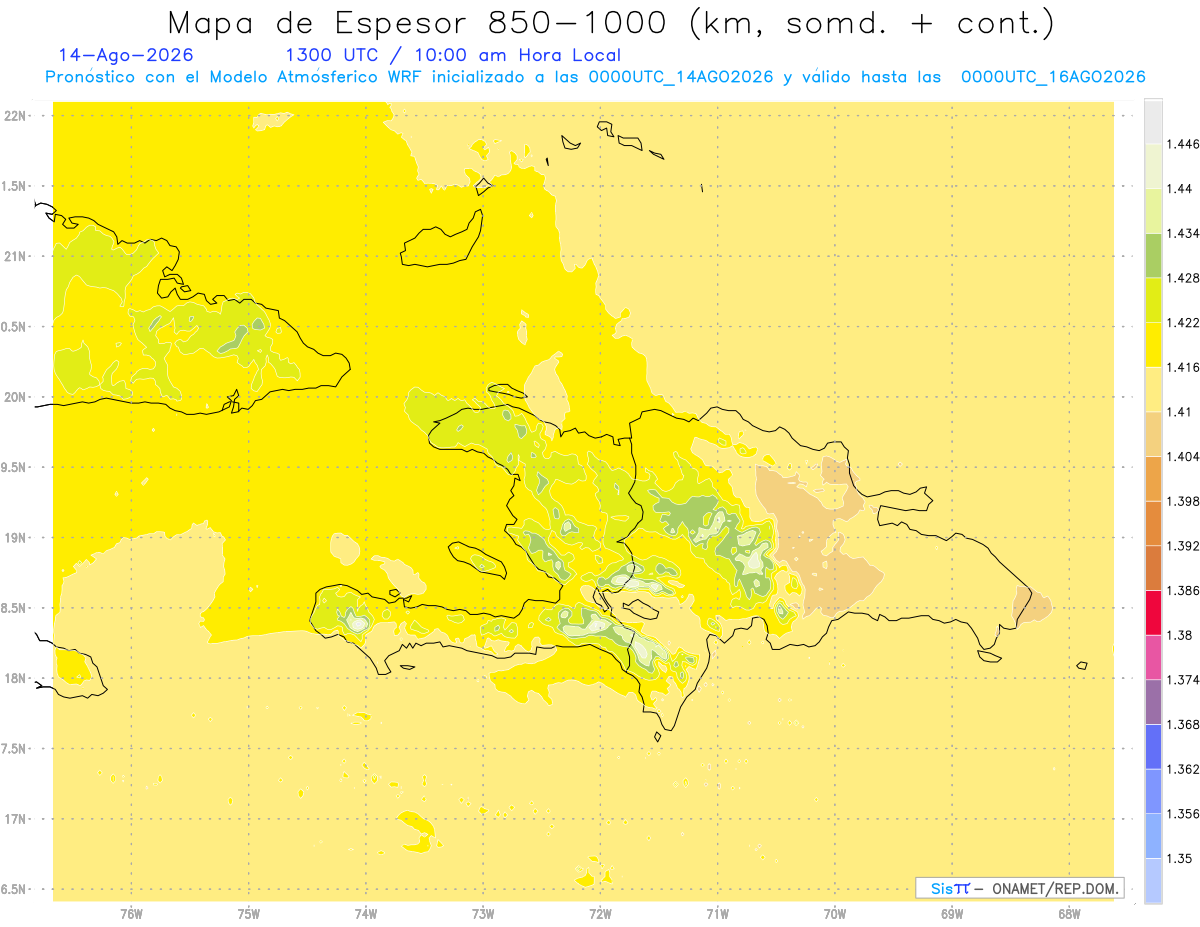Click the '1300 UTC / 10:00 am Hora Local' text
The height and width of the screenshot is (927, 1200).
(x=453, y=55)
